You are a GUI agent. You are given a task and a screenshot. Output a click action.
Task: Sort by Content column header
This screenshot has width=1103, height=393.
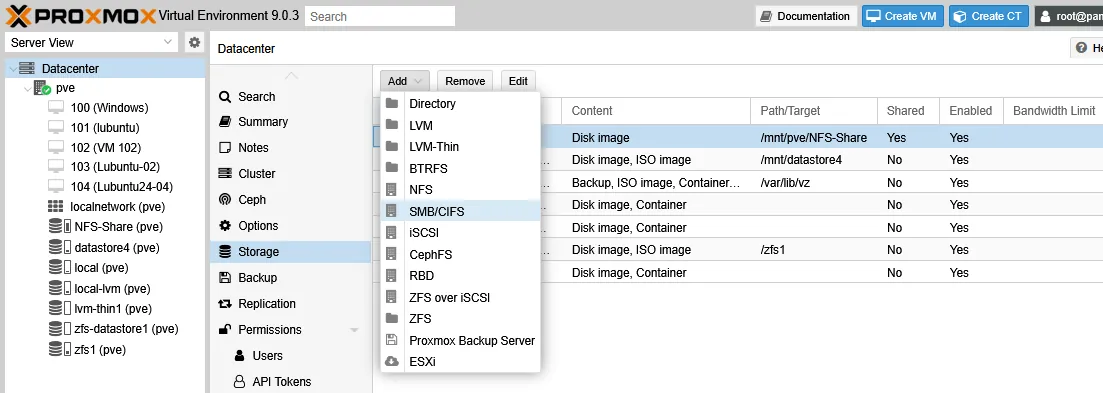[655, 110]
